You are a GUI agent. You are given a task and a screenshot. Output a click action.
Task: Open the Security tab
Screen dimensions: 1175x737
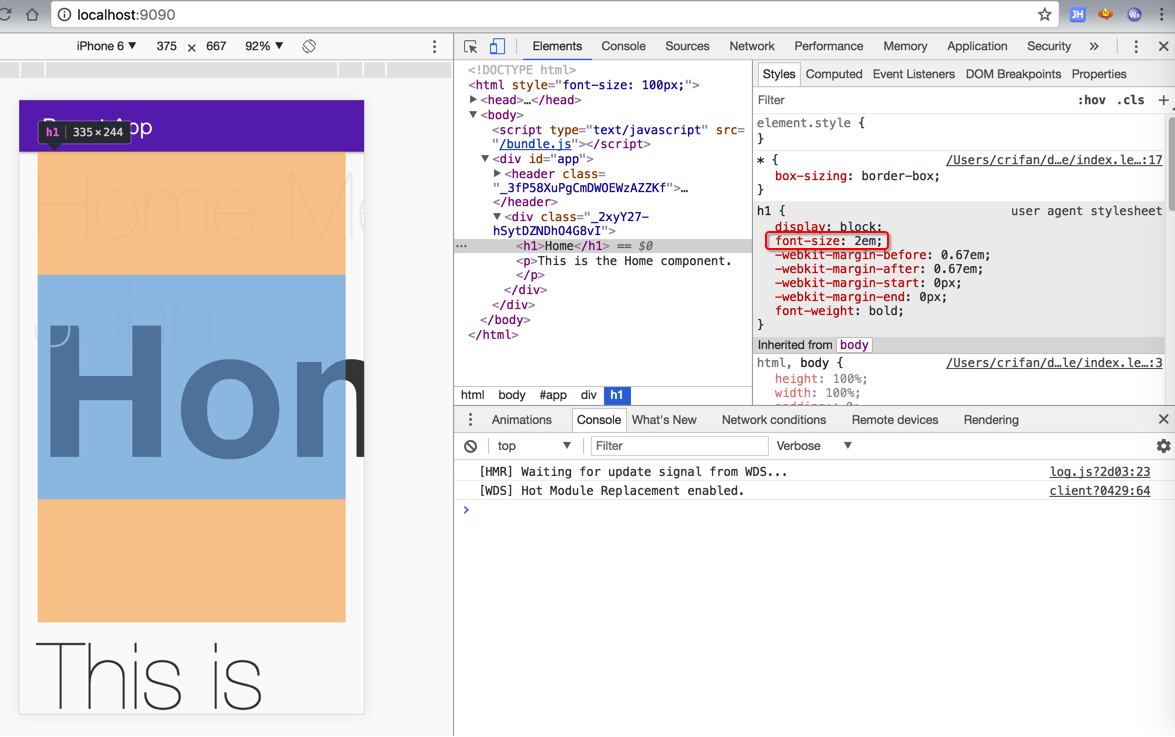click(x=1049, y=46)
